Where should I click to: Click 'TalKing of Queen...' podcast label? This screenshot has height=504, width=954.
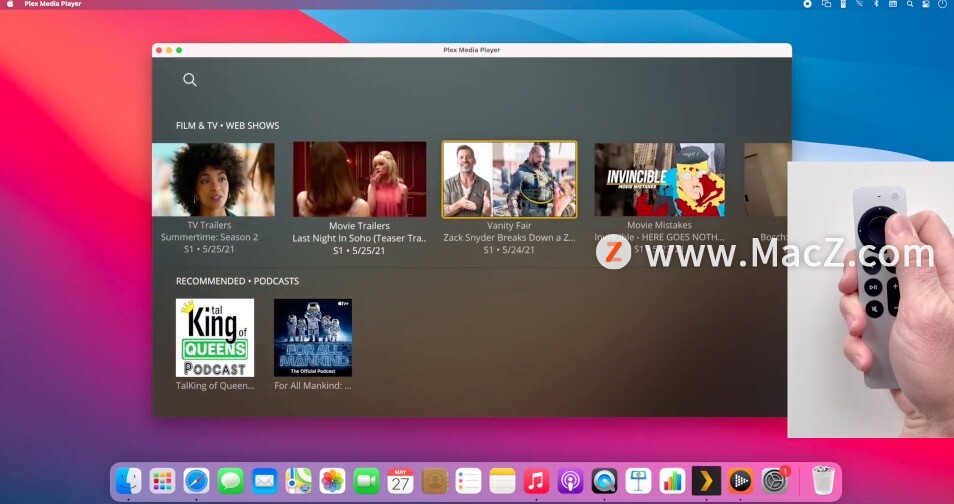coord(215,386)
